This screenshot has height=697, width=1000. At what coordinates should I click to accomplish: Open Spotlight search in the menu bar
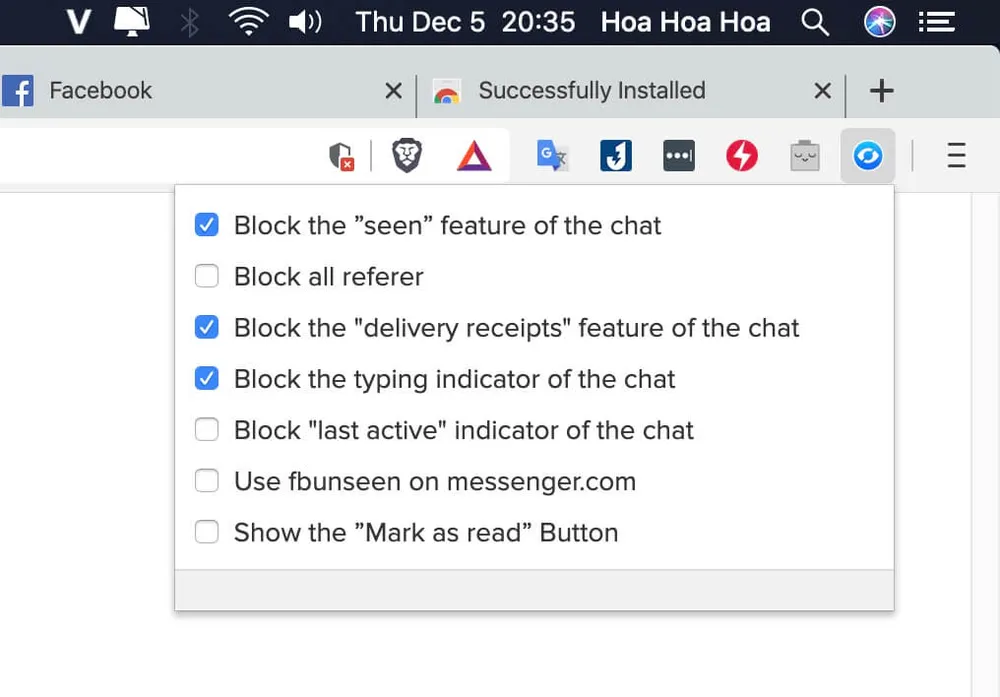pyautogui.click(x=816, y=22)
